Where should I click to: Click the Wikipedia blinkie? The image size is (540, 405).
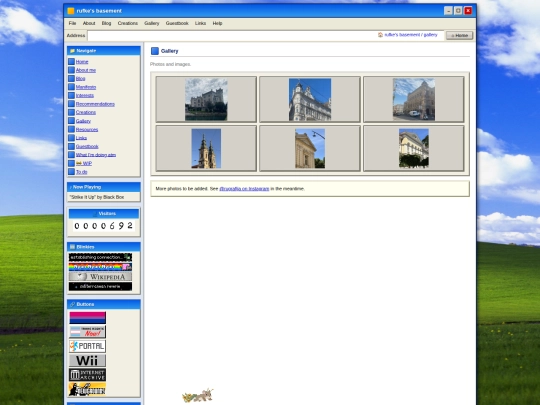click(100, 277)
